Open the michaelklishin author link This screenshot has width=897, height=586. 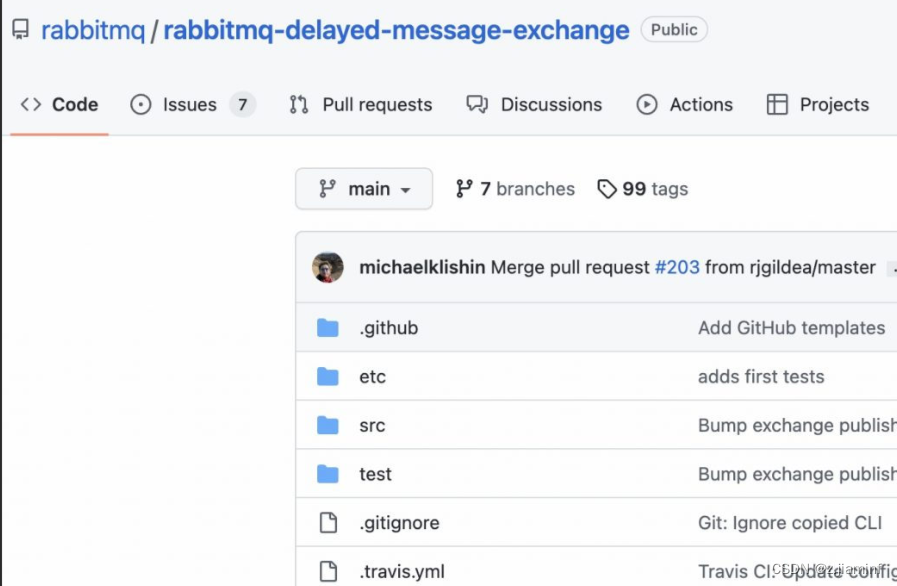(x=422, y=267)
